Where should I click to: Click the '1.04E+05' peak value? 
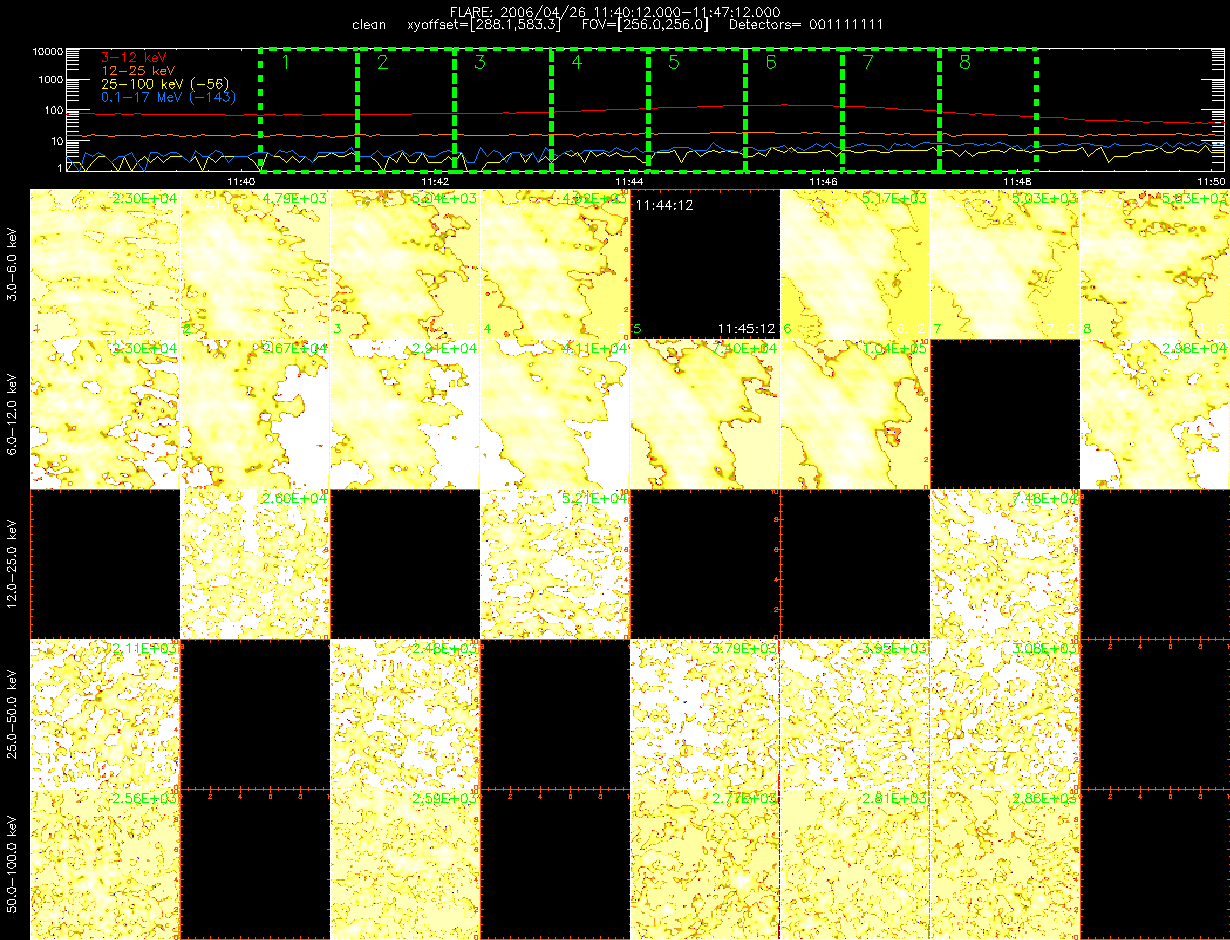point(894,348)
